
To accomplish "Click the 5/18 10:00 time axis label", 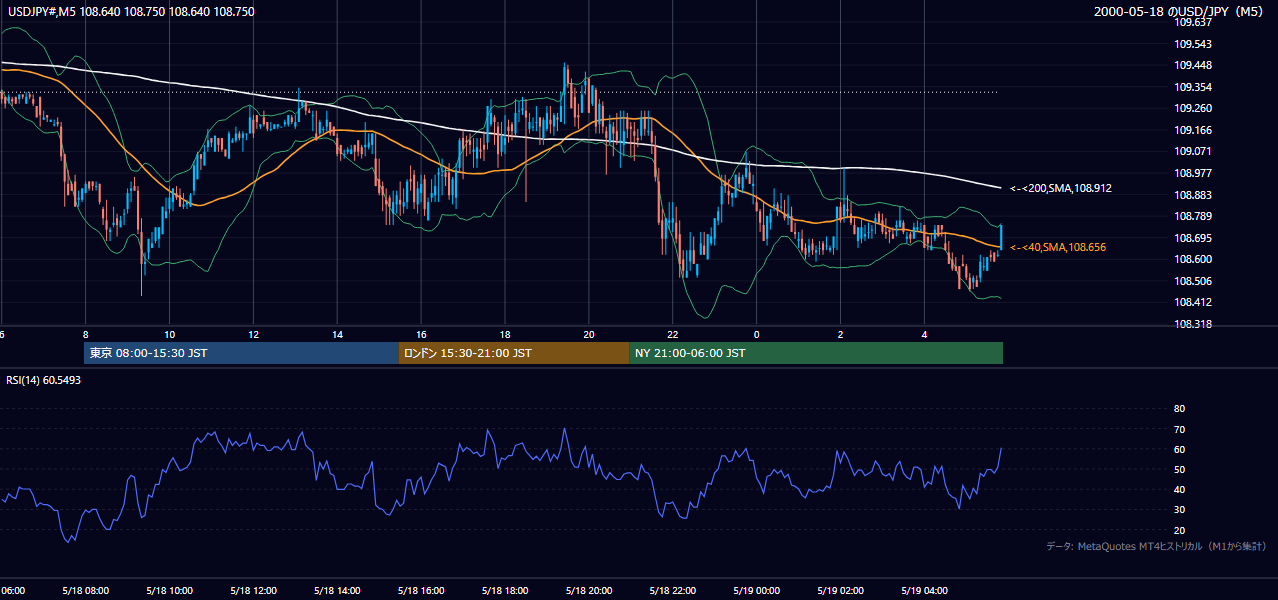I will [x=169, y=590].
